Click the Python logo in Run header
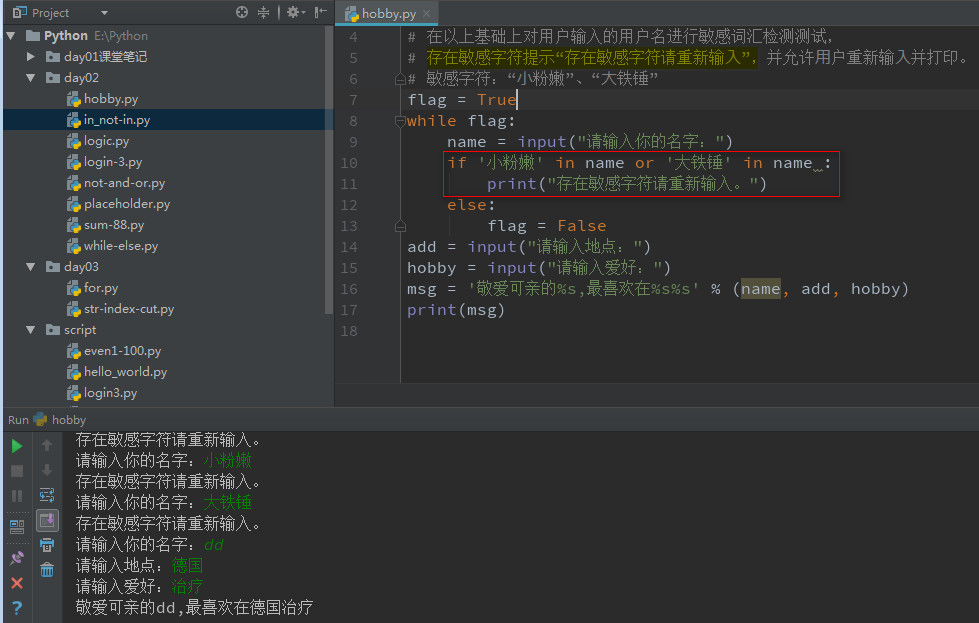 pos(40,419)
